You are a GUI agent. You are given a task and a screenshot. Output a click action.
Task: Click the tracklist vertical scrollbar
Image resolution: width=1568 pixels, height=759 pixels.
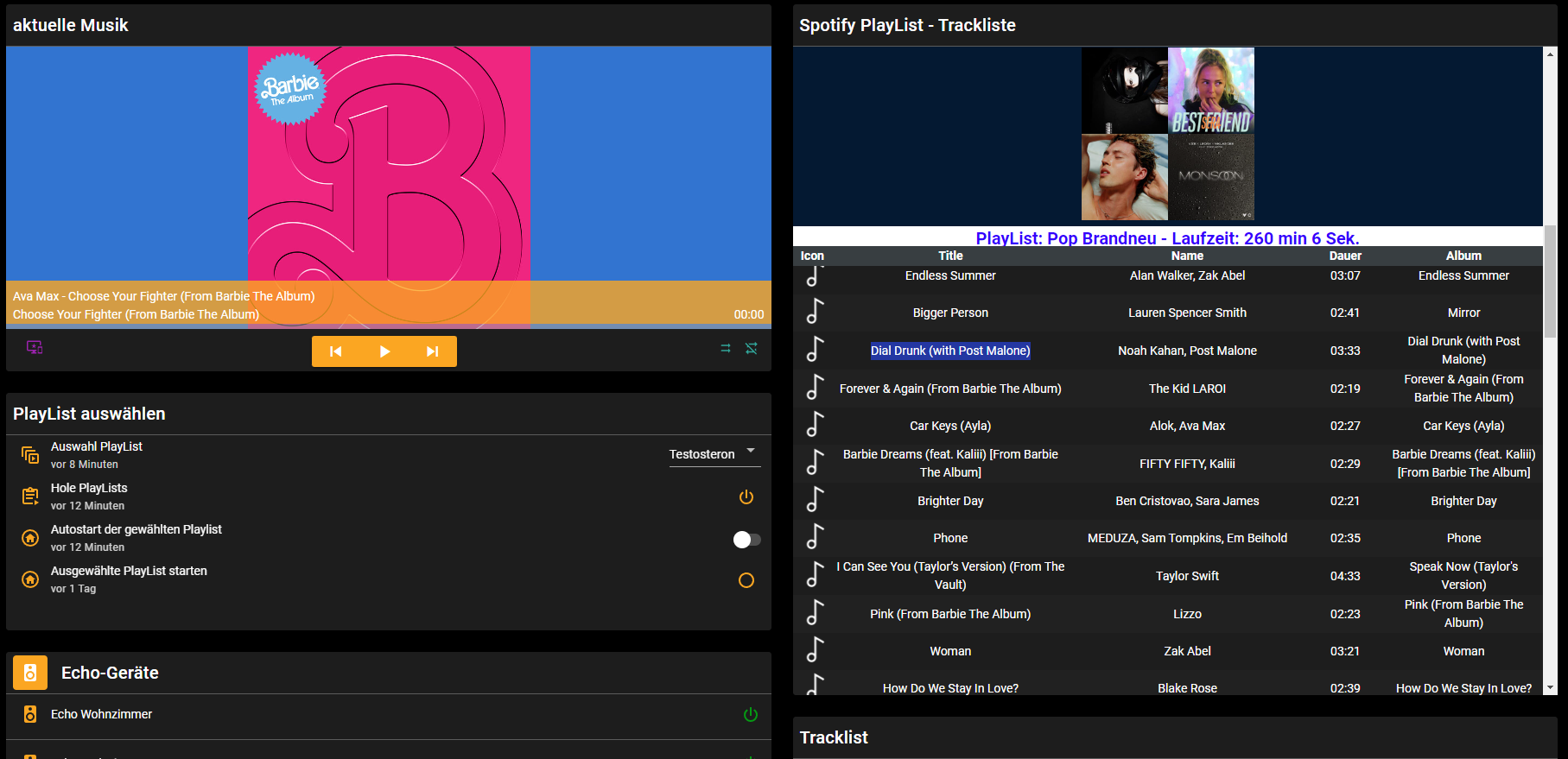click(x=1550, y=281)
